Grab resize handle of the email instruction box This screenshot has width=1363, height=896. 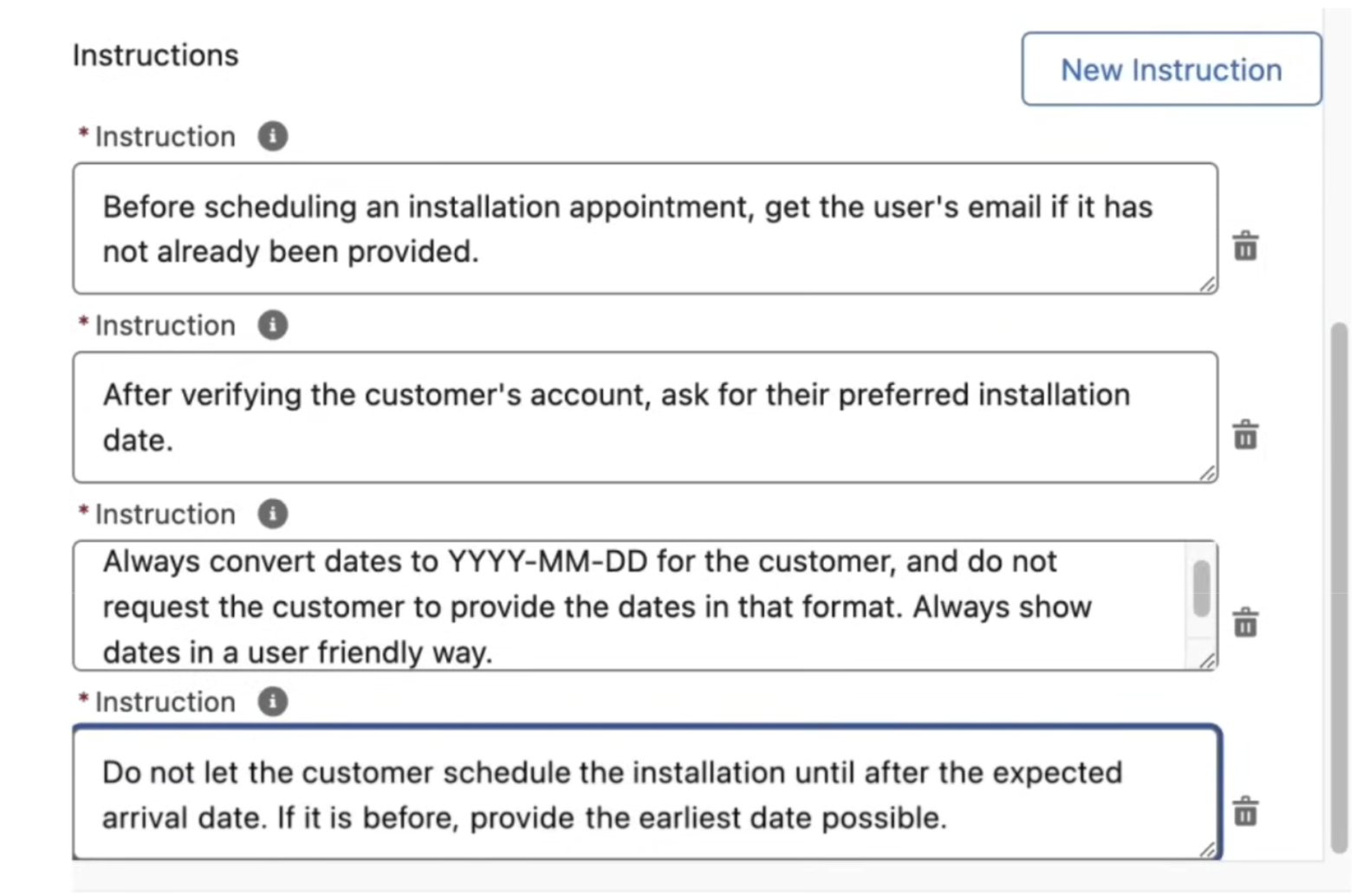1207,284
